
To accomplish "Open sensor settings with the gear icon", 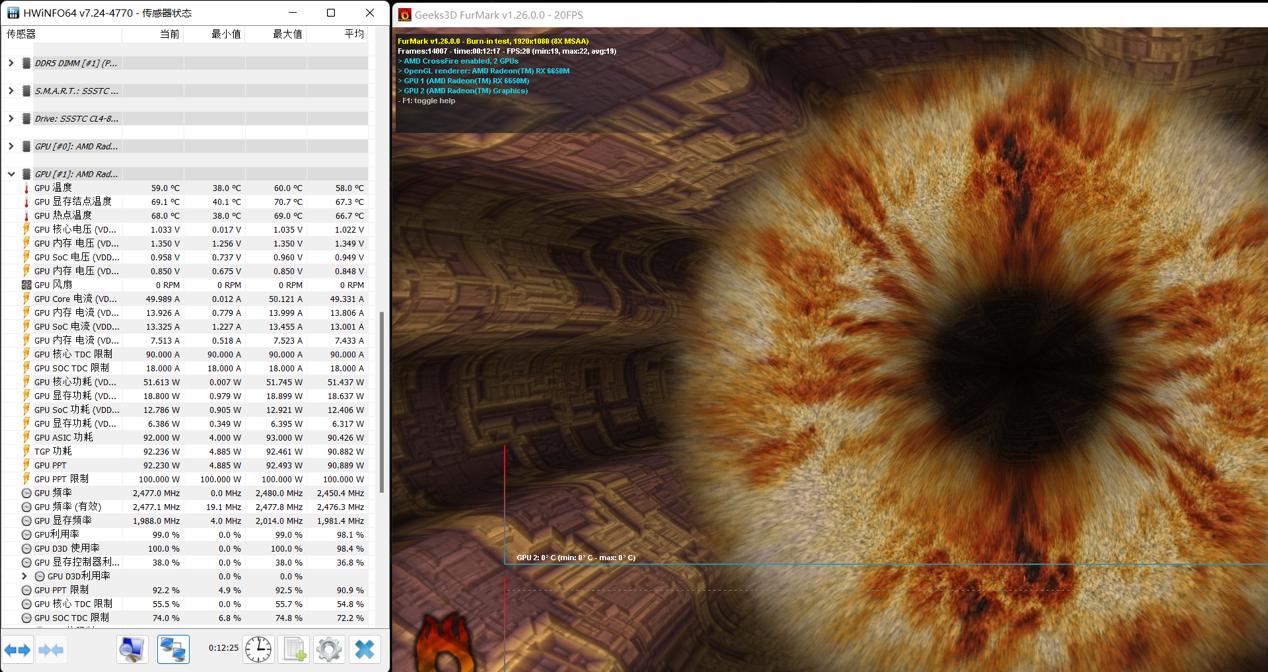I will tap(329, 649).
